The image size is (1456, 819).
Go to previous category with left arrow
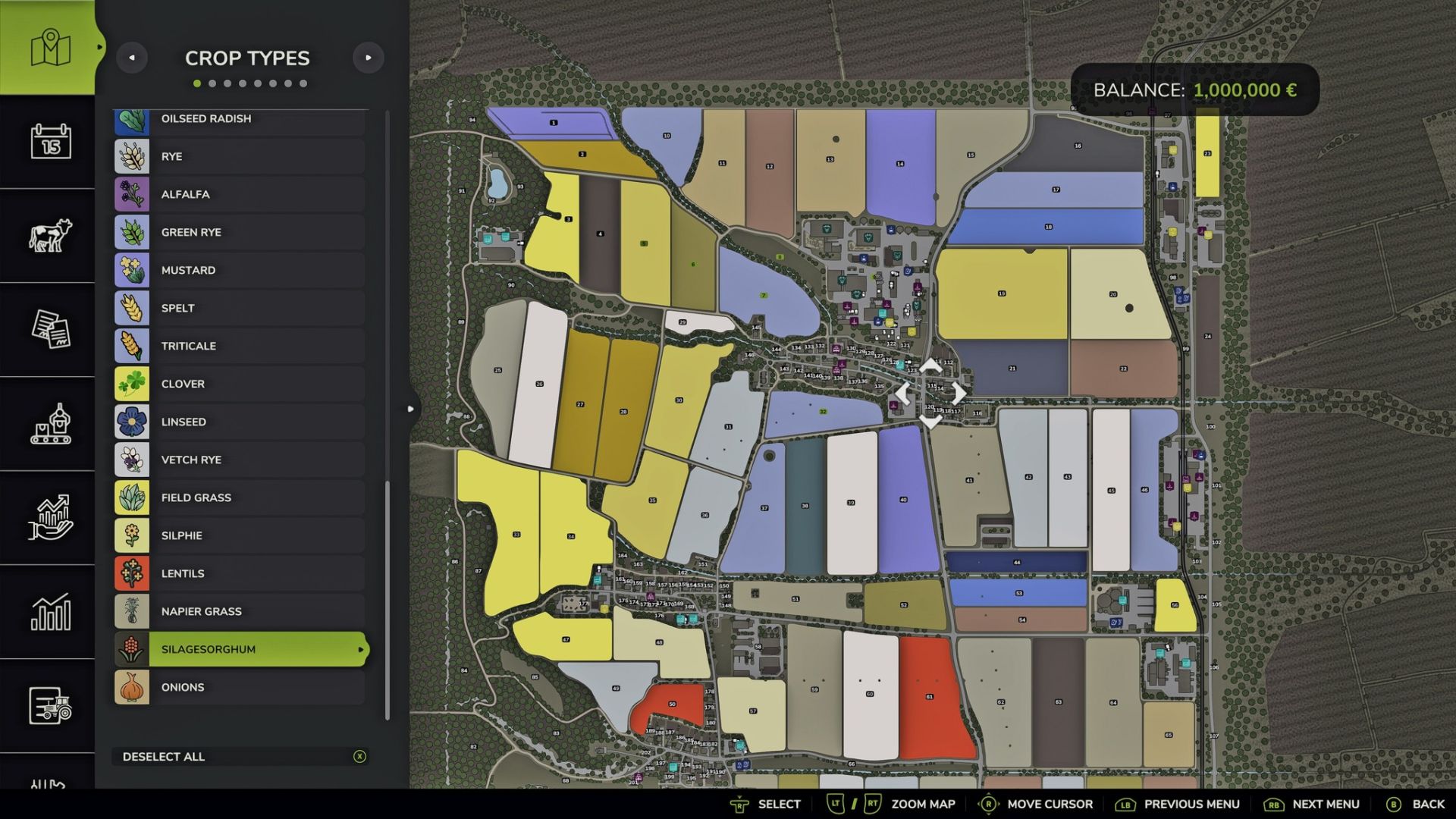pyautogui.click(x=132, y=58)
